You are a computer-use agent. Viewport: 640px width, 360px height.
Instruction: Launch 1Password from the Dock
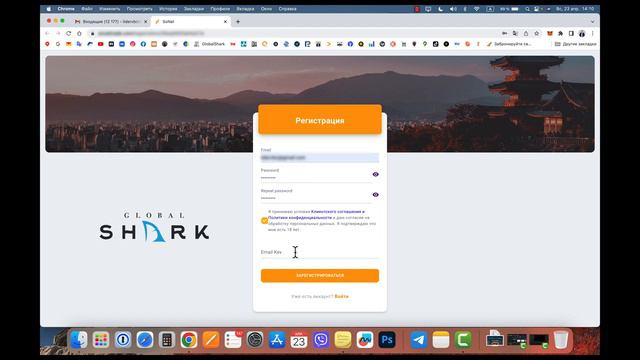(x=123, y=340)
